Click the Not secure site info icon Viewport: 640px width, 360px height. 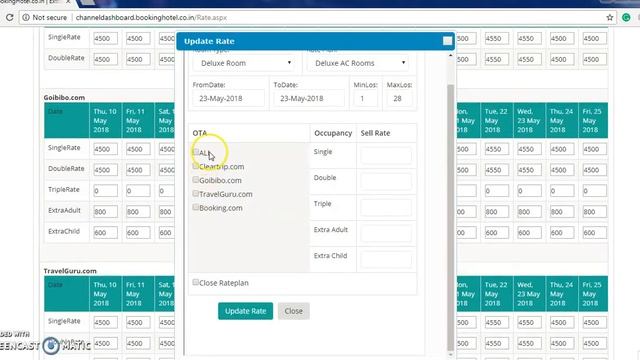coord(26,18)
